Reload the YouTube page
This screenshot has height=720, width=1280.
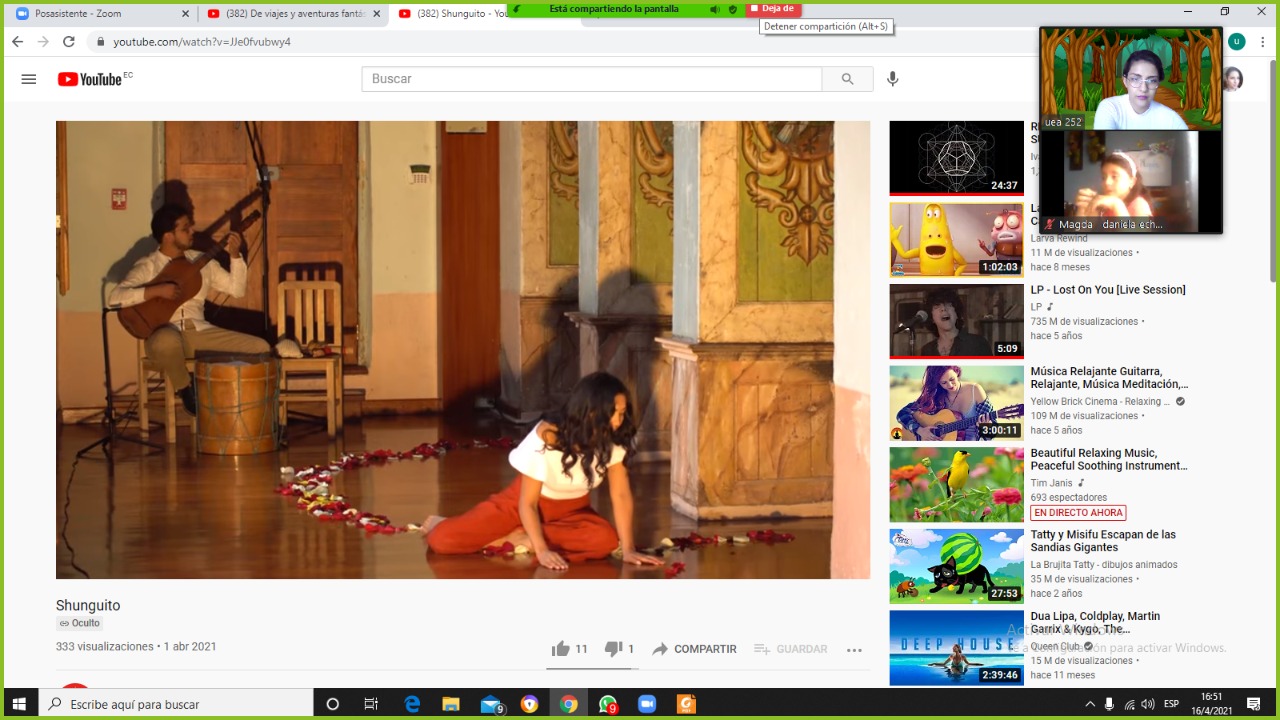pyautogui.click(x=69, y=42)
